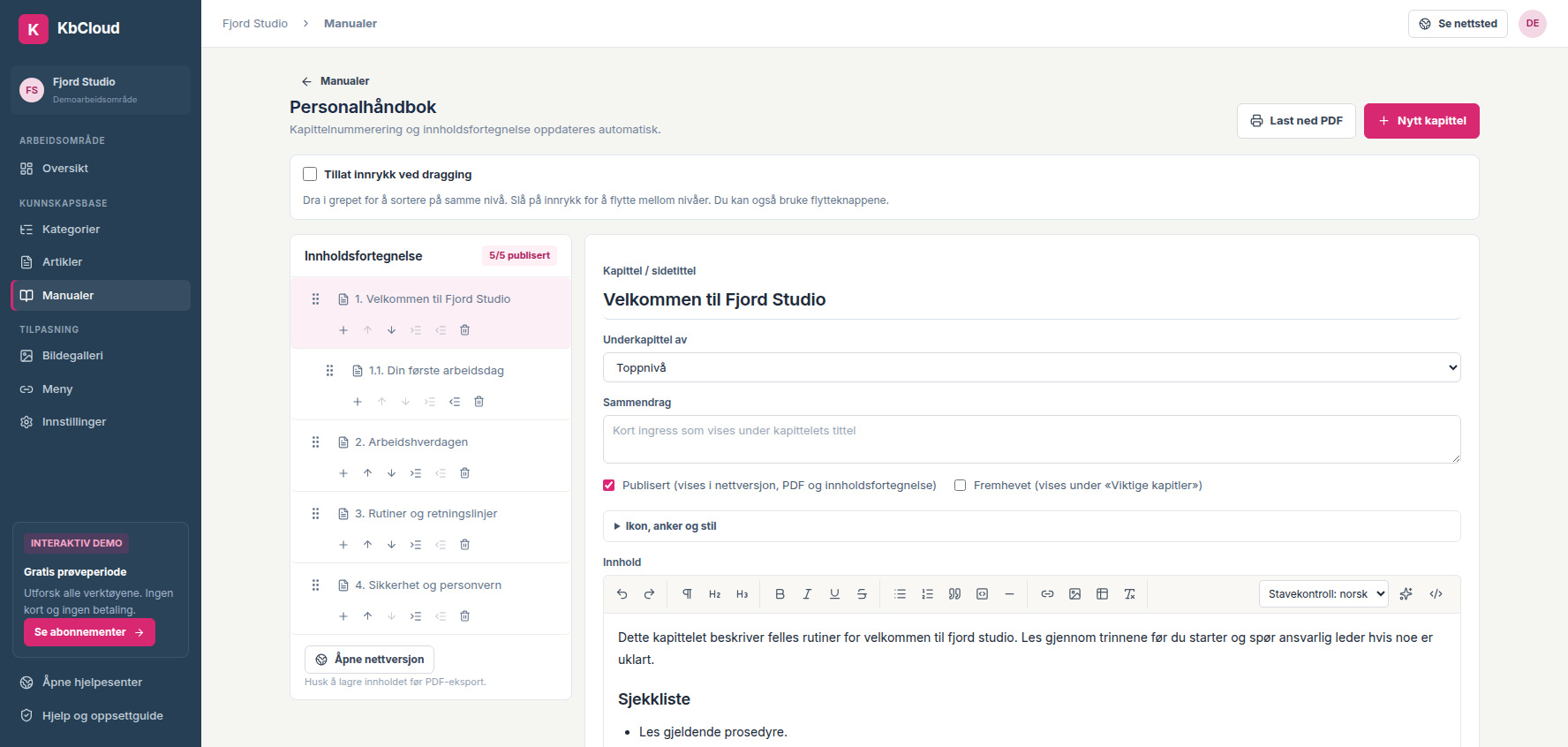Edit the chapter title Velkommen til Fjord Studio

point(1031,300)
